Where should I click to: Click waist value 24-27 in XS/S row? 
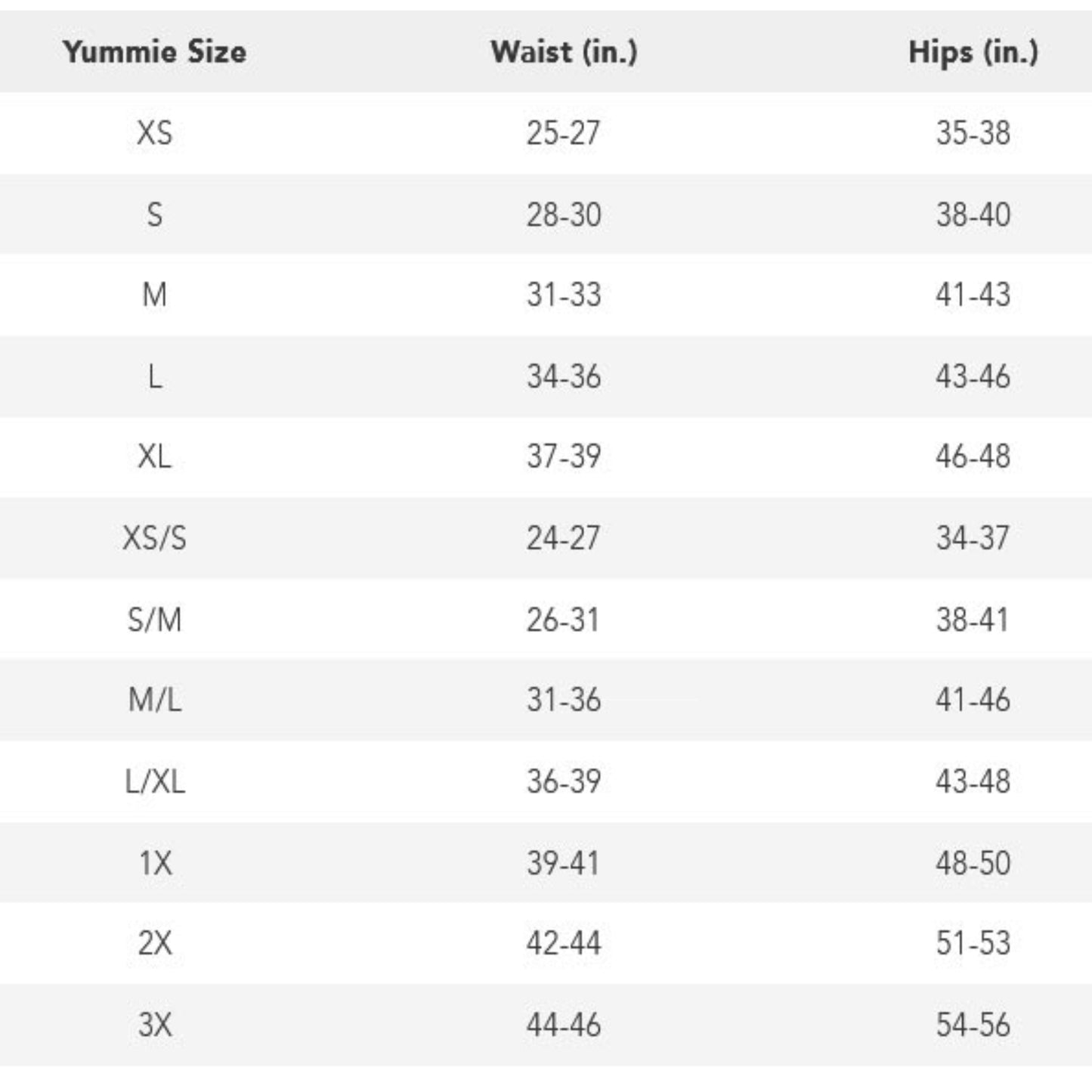(x=563, y=538)
